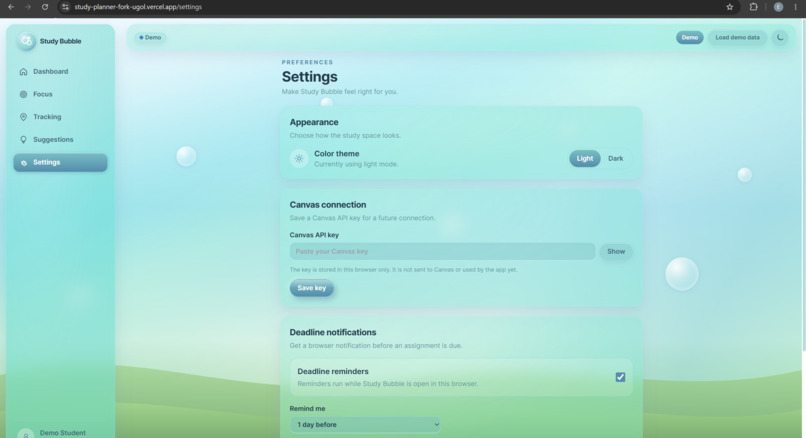The image size is (806, 438).
Task: Click the Appearance section title
Action: coord(314,122)
